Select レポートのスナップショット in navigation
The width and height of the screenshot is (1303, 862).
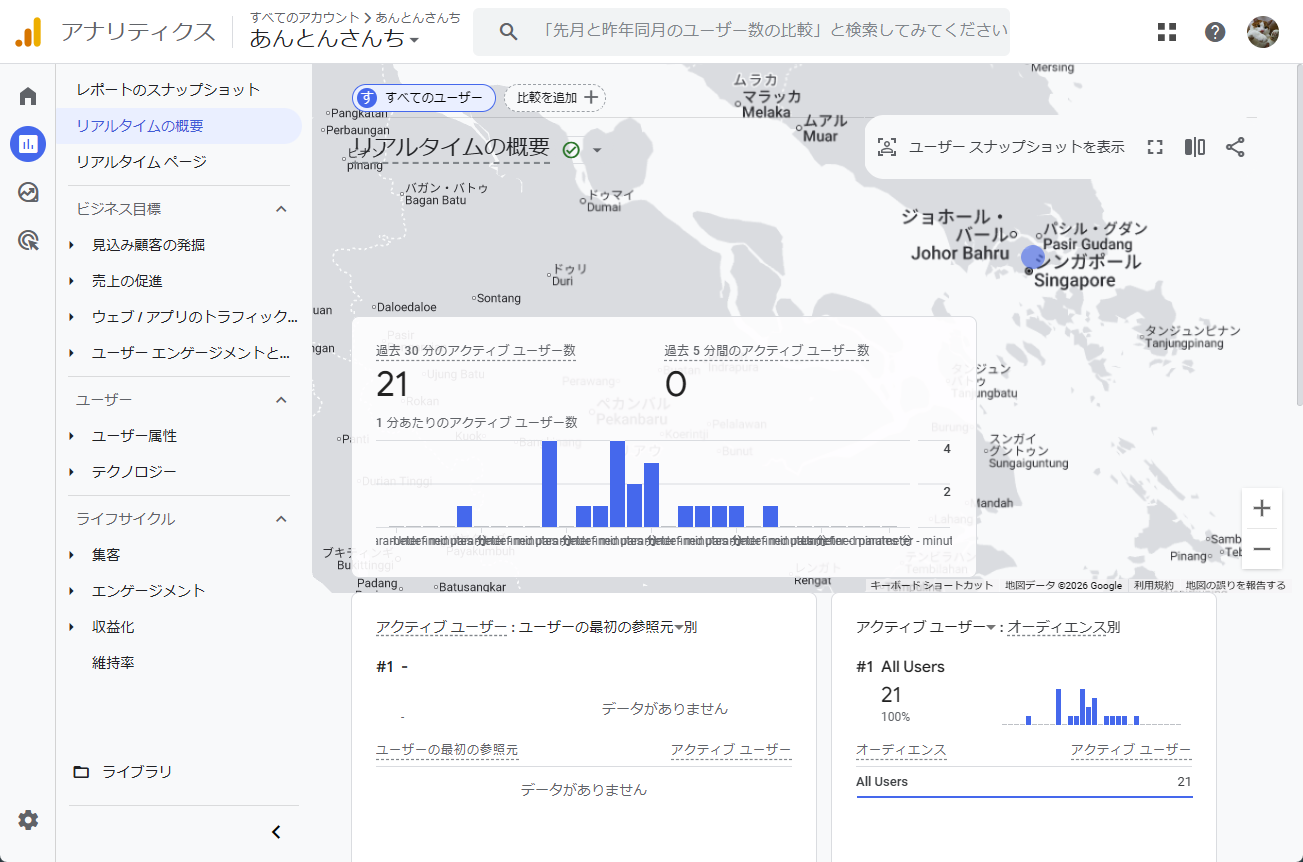168,90
